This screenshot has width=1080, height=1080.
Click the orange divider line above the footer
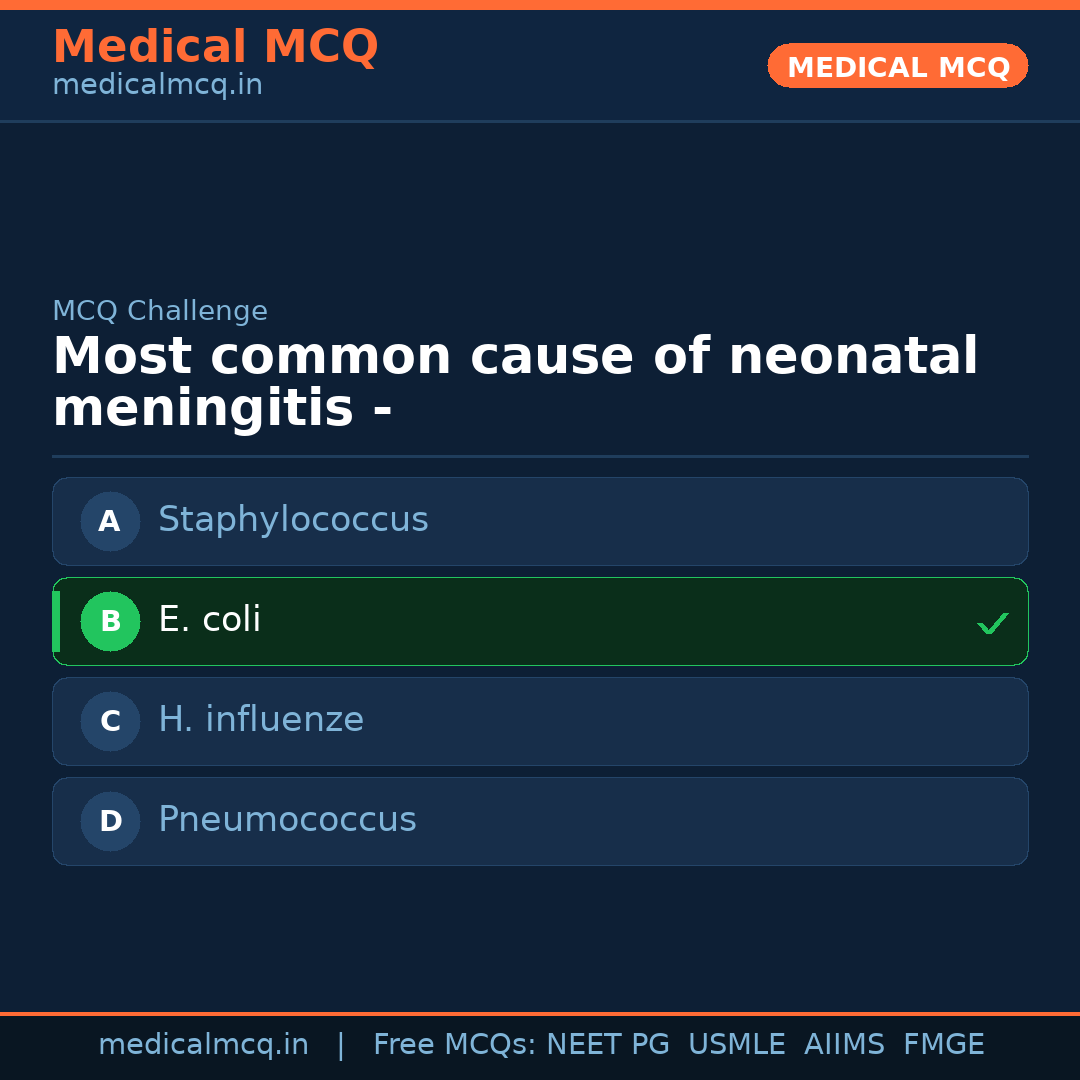click(x=540, y=1012)
